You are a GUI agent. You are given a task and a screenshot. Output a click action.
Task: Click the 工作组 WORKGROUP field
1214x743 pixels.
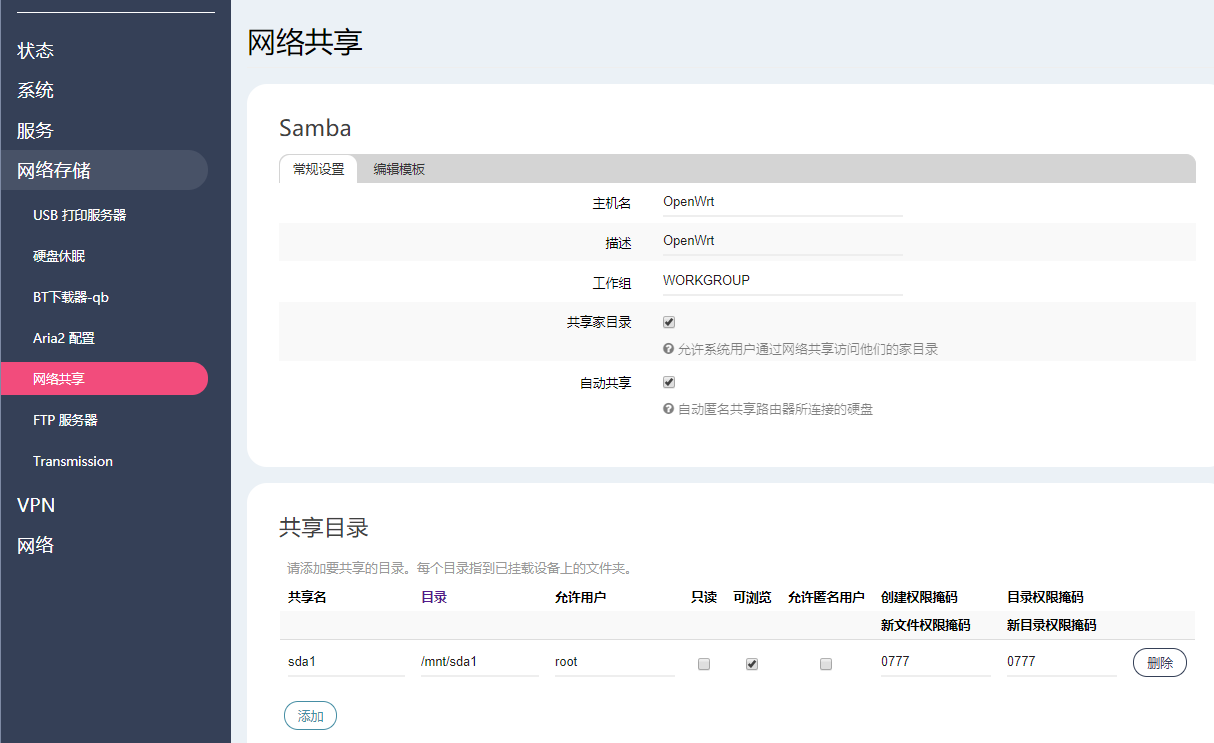pyautogui.click(x=782, y=281)
